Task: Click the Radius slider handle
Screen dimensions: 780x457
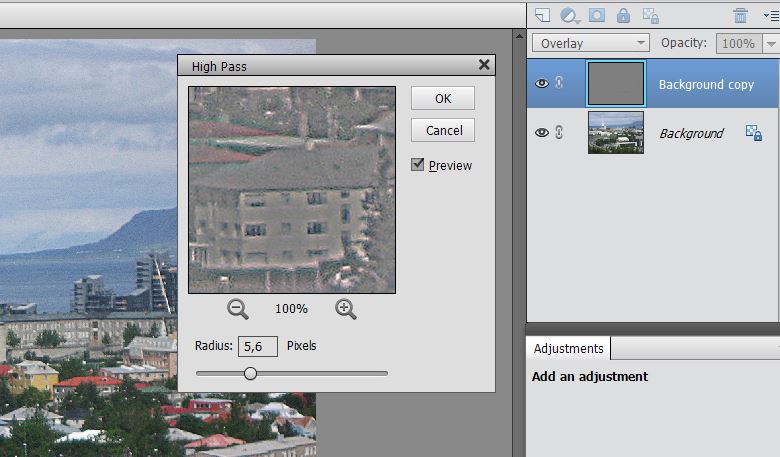Action: pyautogui.click(x=251, y=373)
